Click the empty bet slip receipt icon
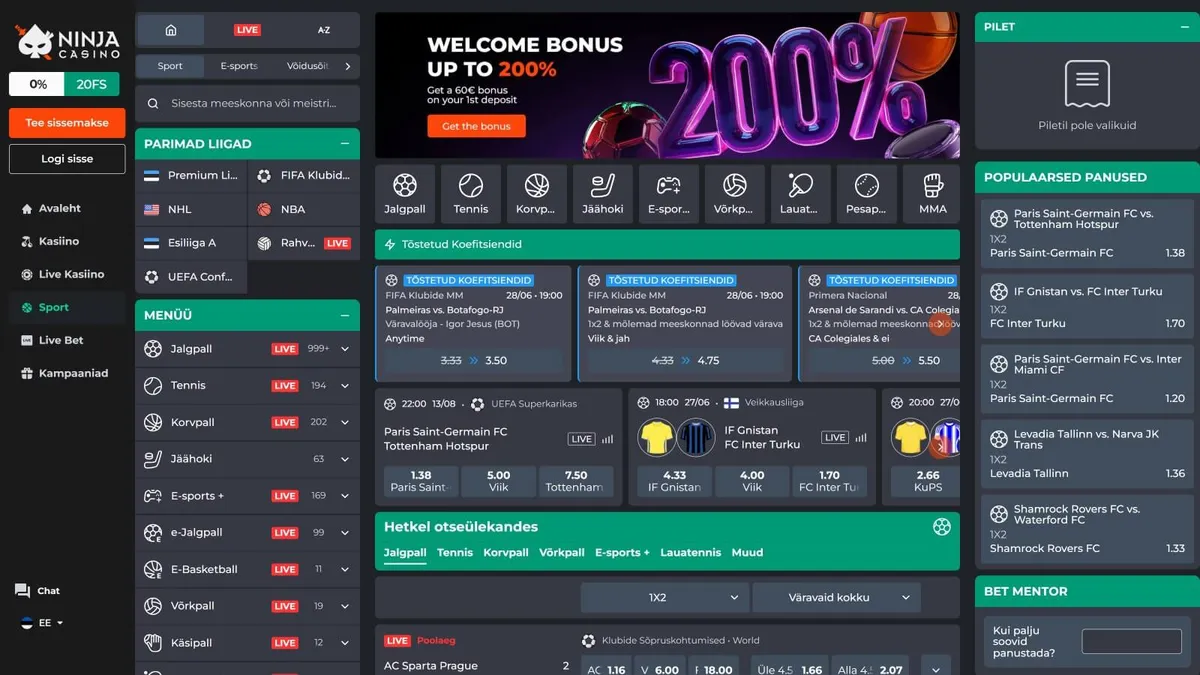 [1087, 84]
